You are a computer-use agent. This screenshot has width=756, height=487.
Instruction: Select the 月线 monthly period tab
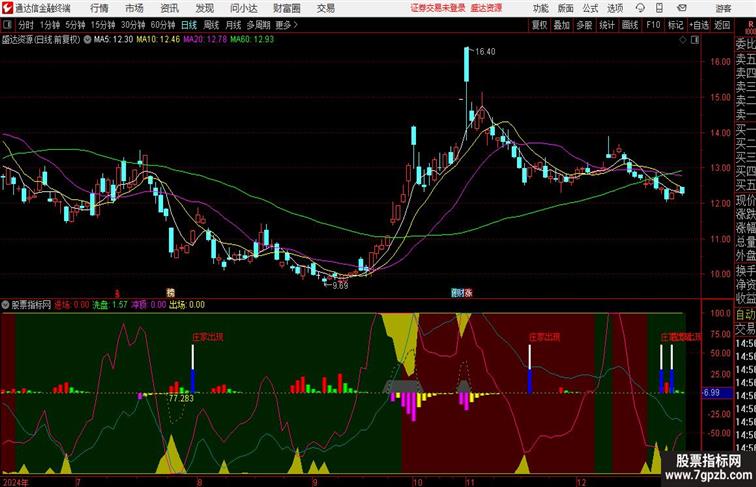click(233, 25)
